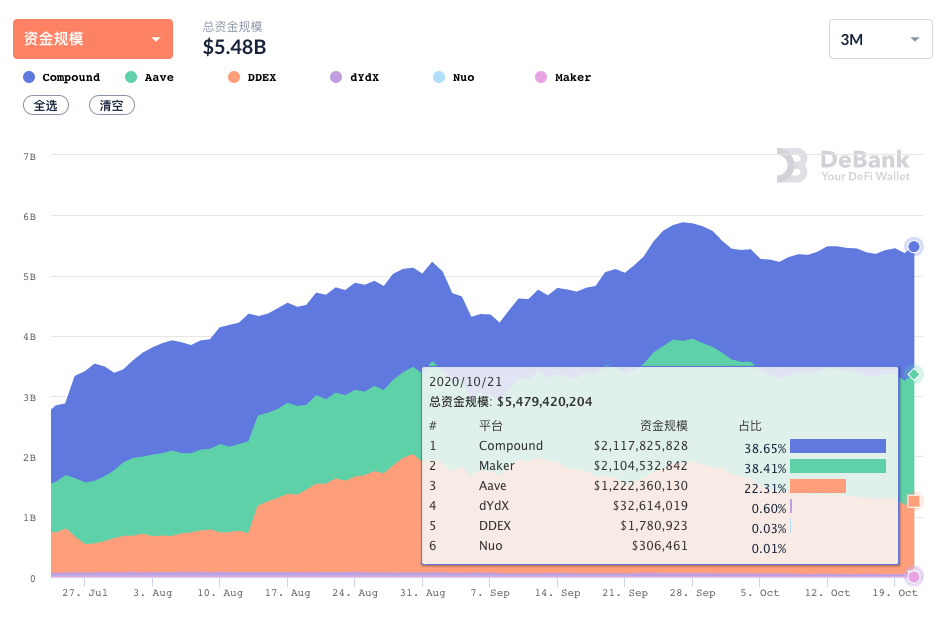This screenshot has height=619, width=945.
Task: Click the pink circle marker at chart bottom
Action: pyautogui.click(x=914, y=577)
